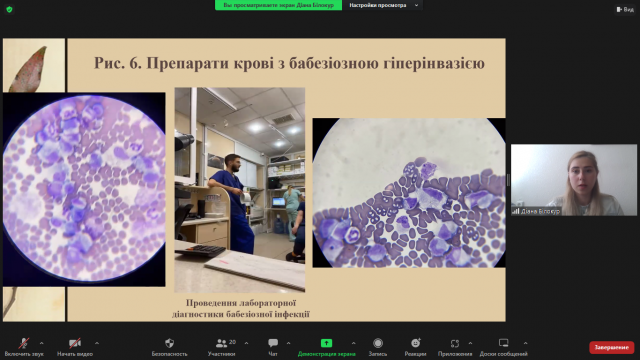Expand screen share options arrow
The width and height of the screenshot is (640, 360).
353,343
